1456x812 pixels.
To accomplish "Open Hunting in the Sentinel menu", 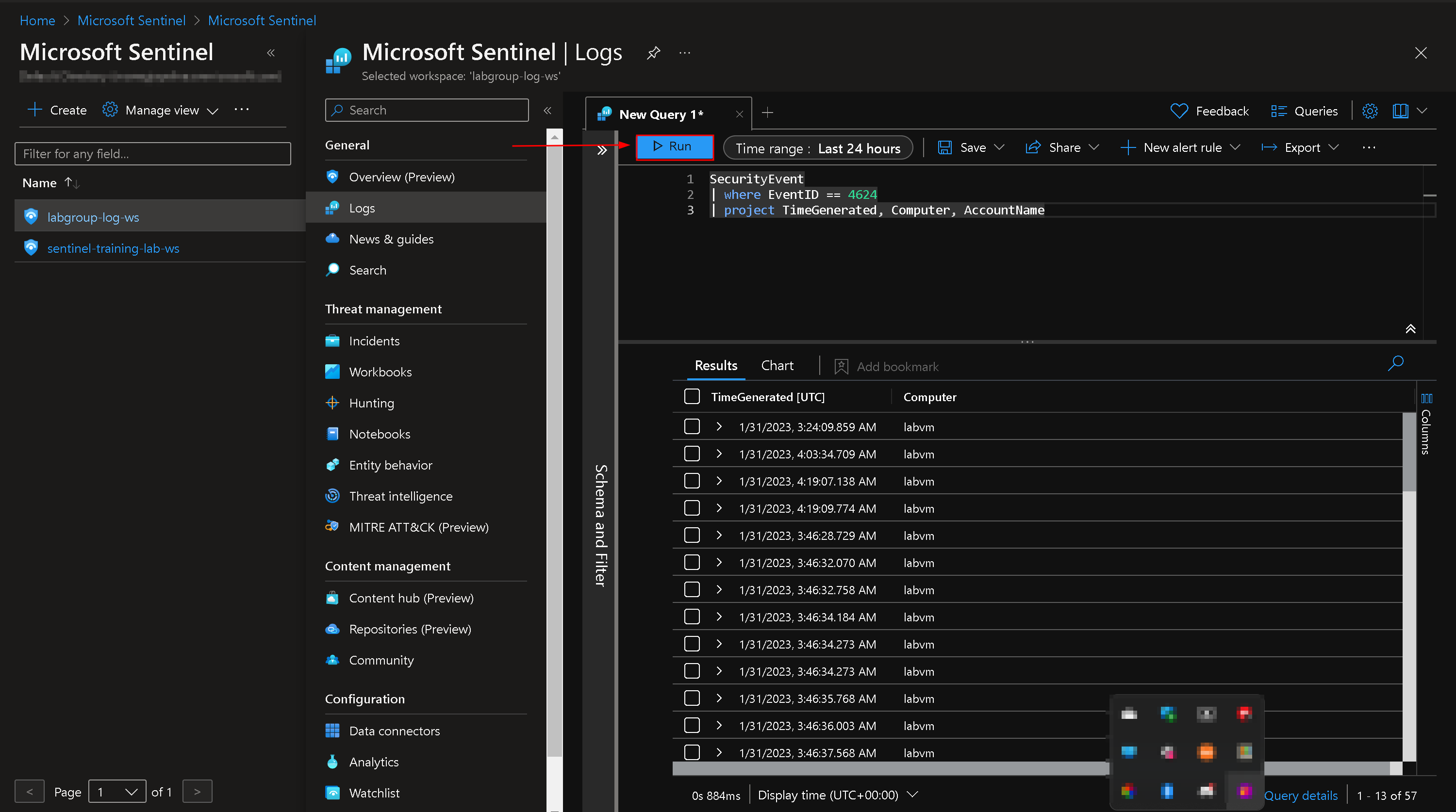I will pyautogui.click(x=371, y=403).
